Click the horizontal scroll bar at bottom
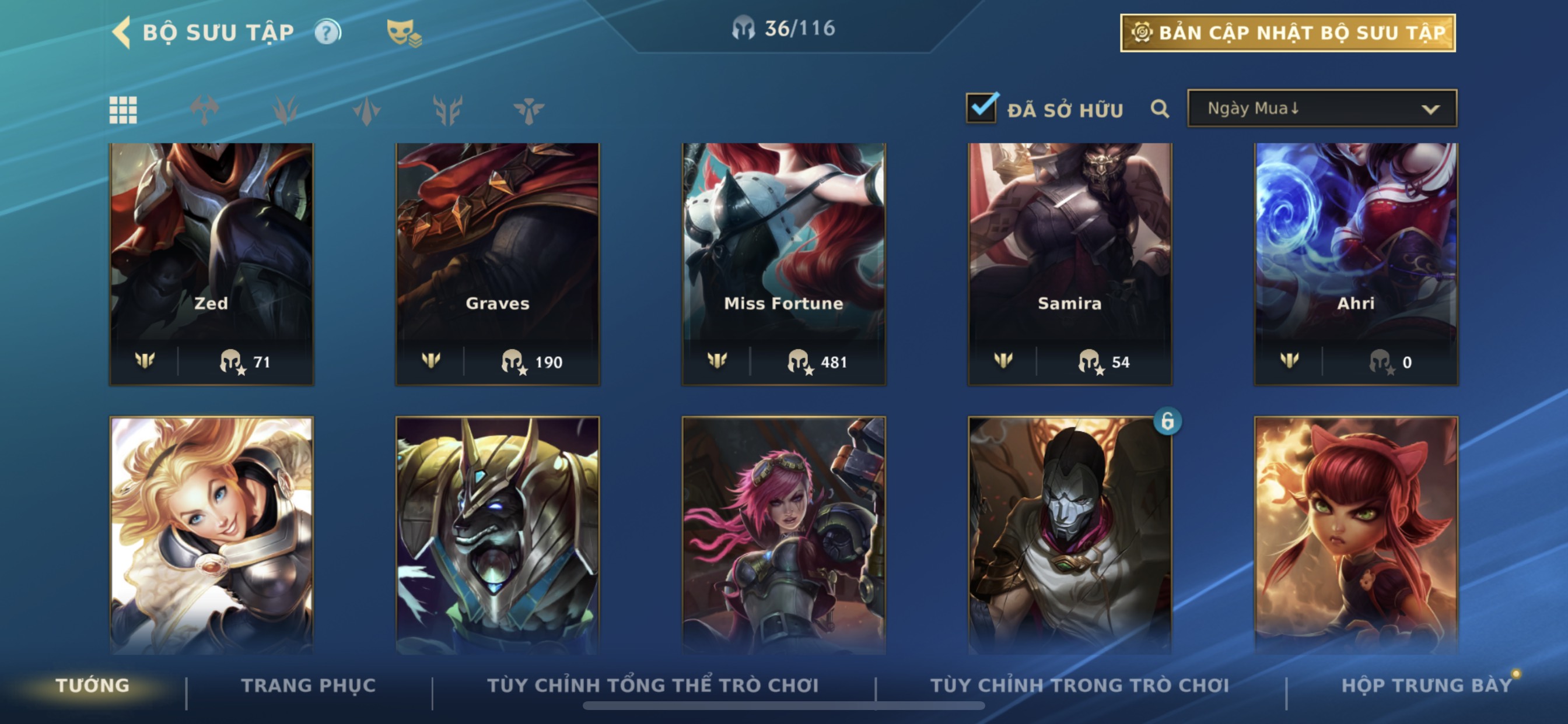Image resolution: width=1568 pixels, height=724 pixels. click(783, 706)
